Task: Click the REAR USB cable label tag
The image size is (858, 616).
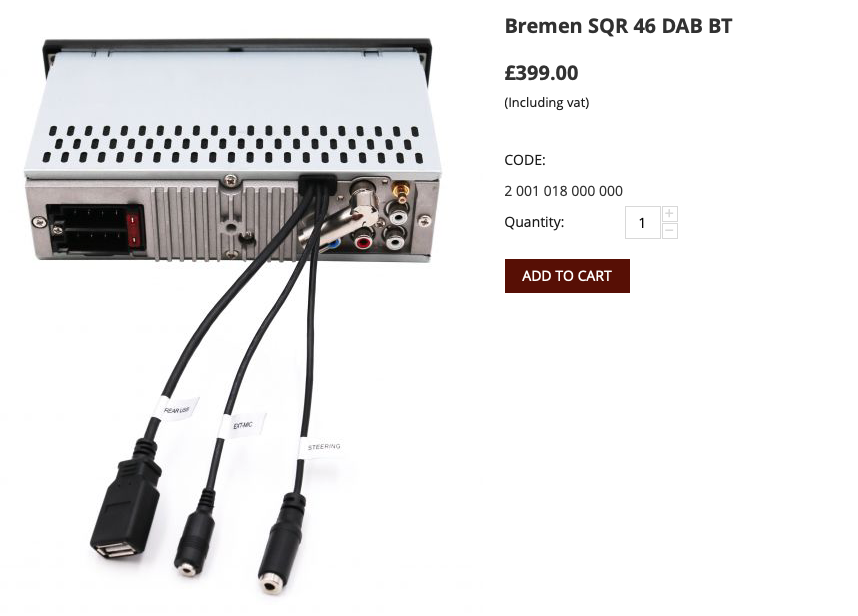Action: [175, 409]
